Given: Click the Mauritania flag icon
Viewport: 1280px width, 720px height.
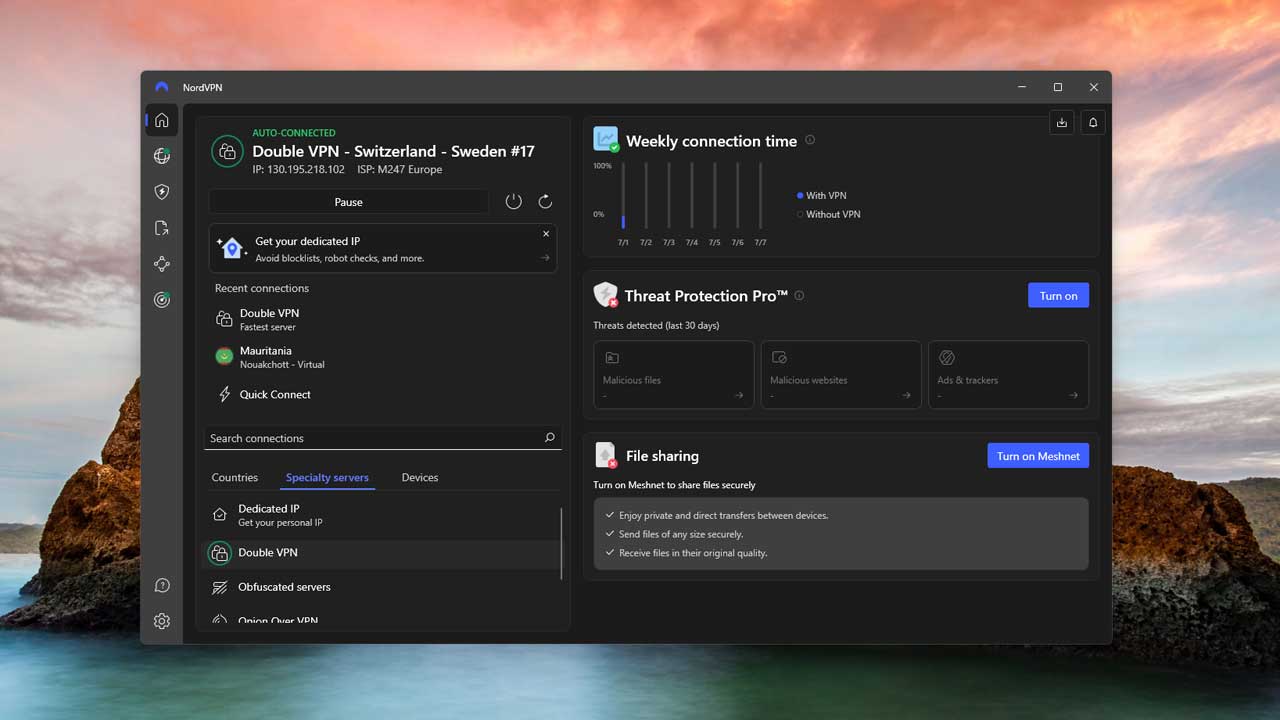Looking at the screenshot, I should [x=224, y=356].
